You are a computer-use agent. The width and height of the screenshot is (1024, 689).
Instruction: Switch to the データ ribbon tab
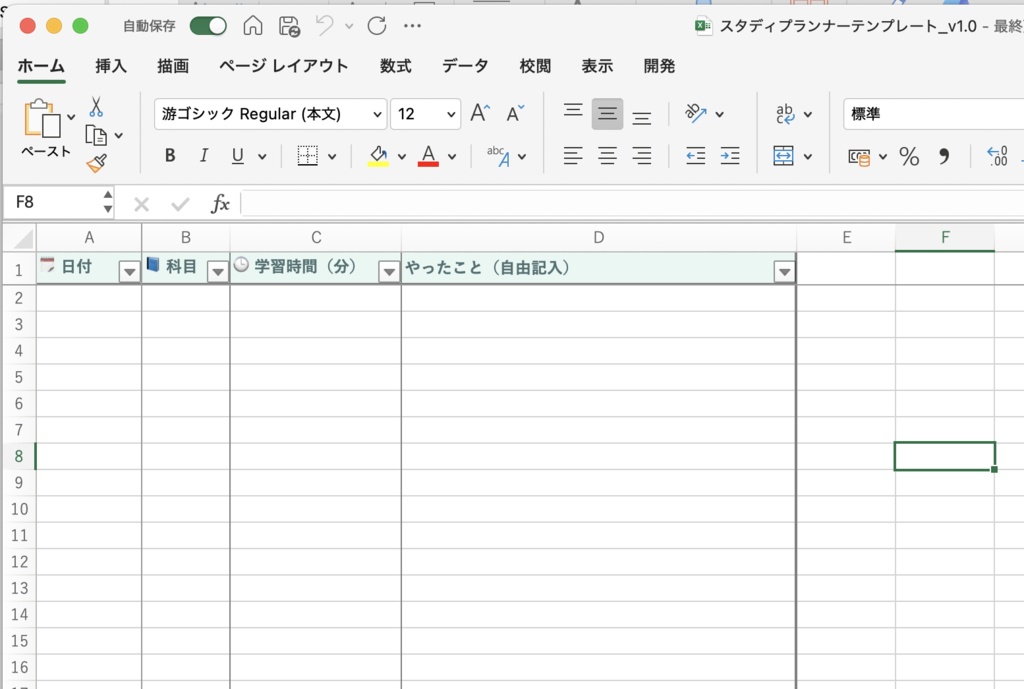[x=464, y=66]
